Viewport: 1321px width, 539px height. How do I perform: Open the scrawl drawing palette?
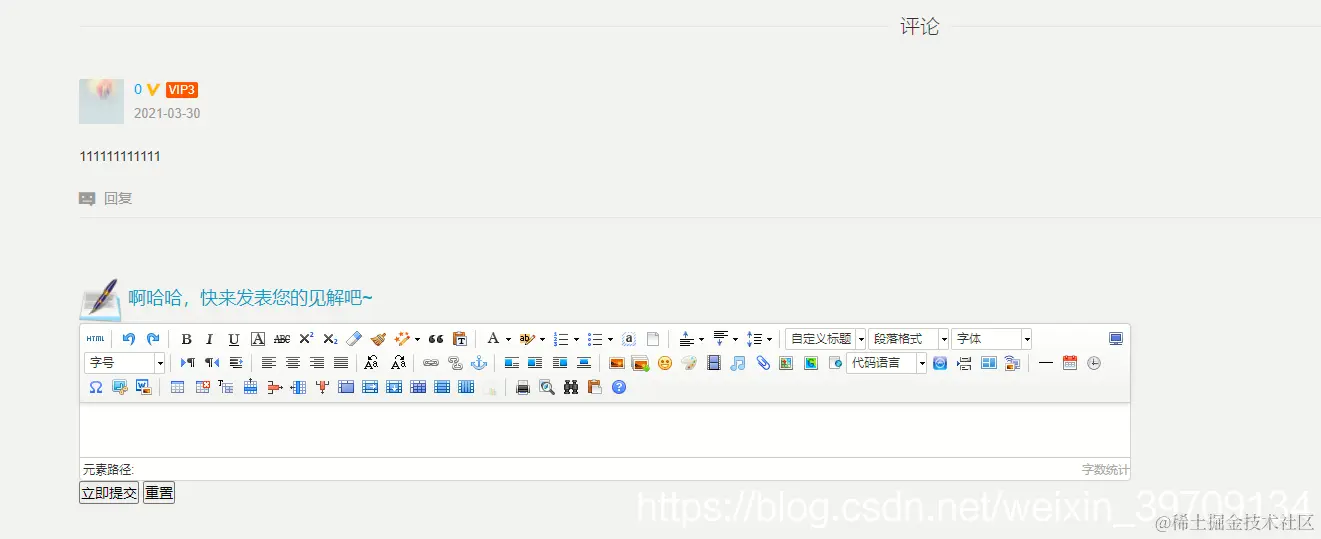click(689, 363)
